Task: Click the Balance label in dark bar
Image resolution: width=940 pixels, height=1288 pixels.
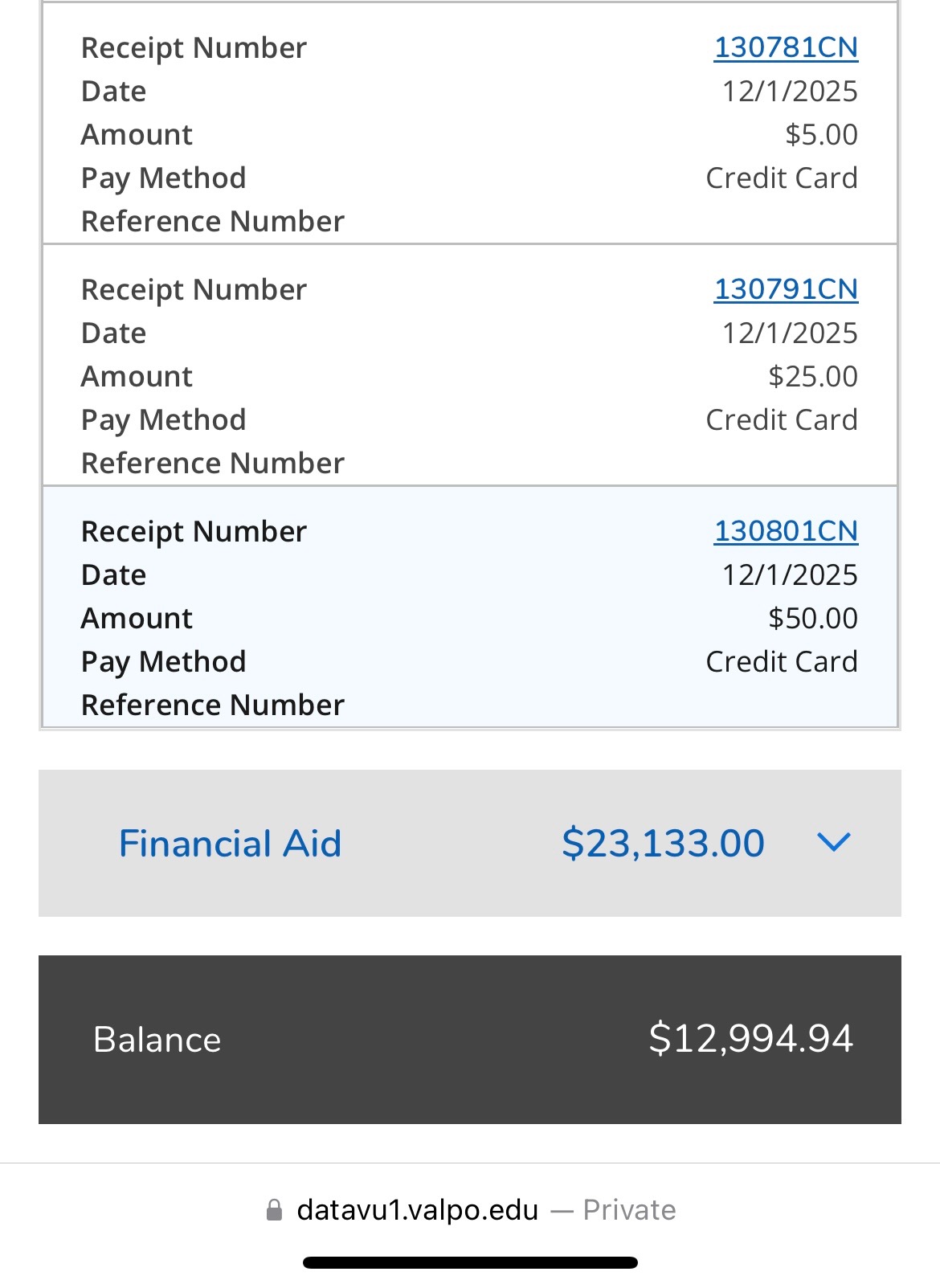Action: coord(157,1040)
